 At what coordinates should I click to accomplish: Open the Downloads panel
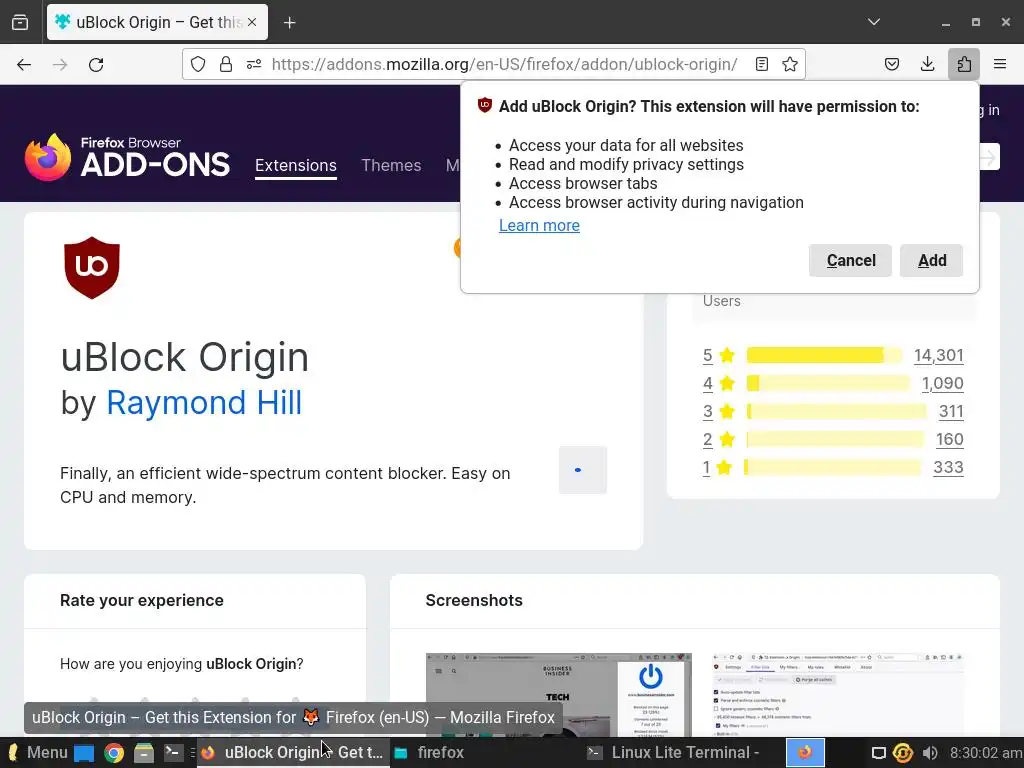(x=927, y=64)
